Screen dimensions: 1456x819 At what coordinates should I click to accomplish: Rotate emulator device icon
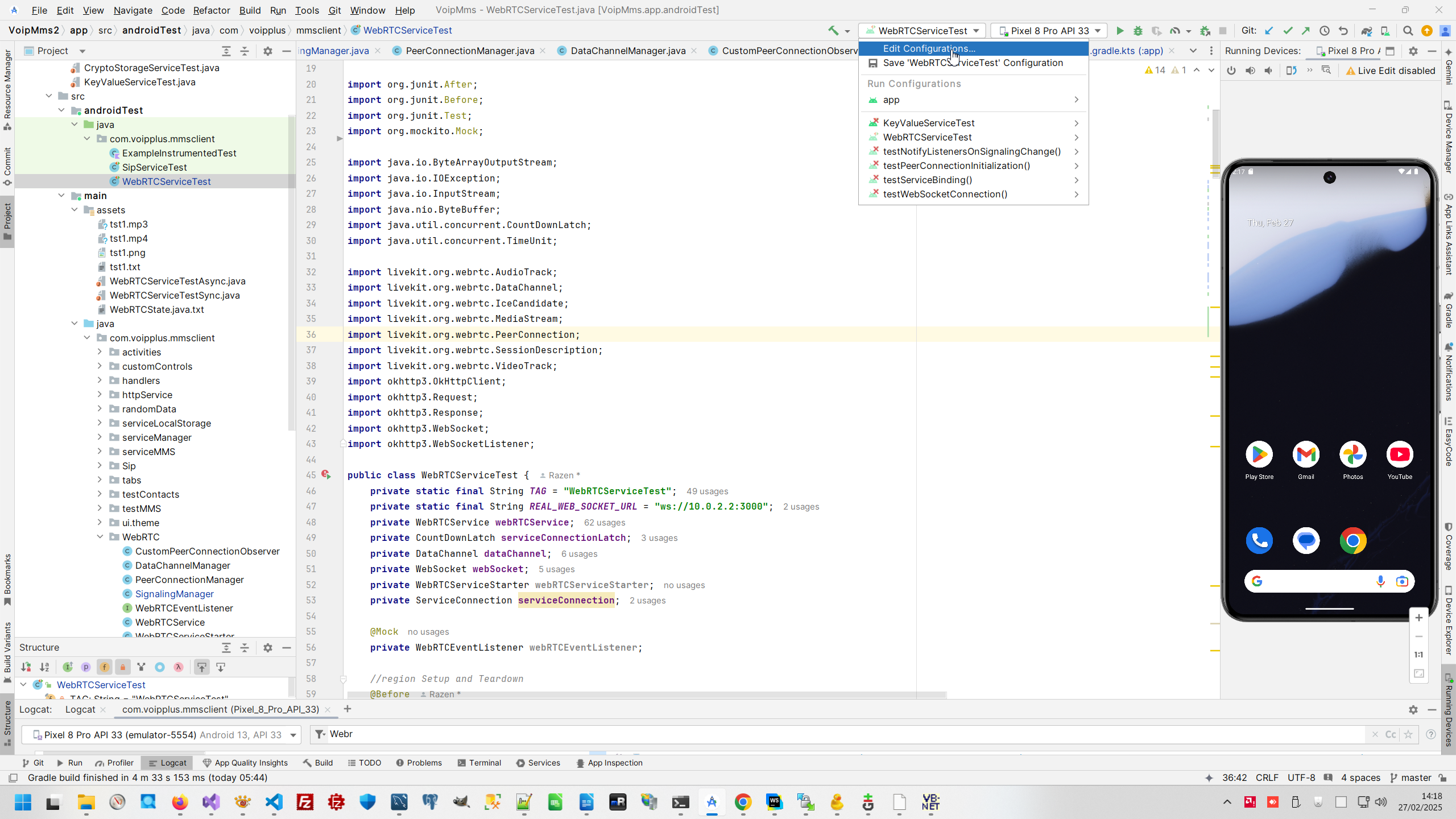point(1291,71)
